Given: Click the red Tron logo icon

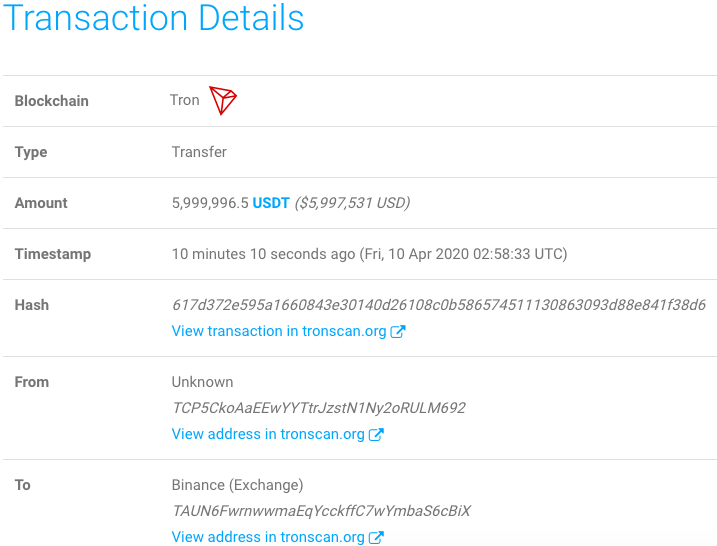Looking at the screenshot, I should (x=223, y=100).
